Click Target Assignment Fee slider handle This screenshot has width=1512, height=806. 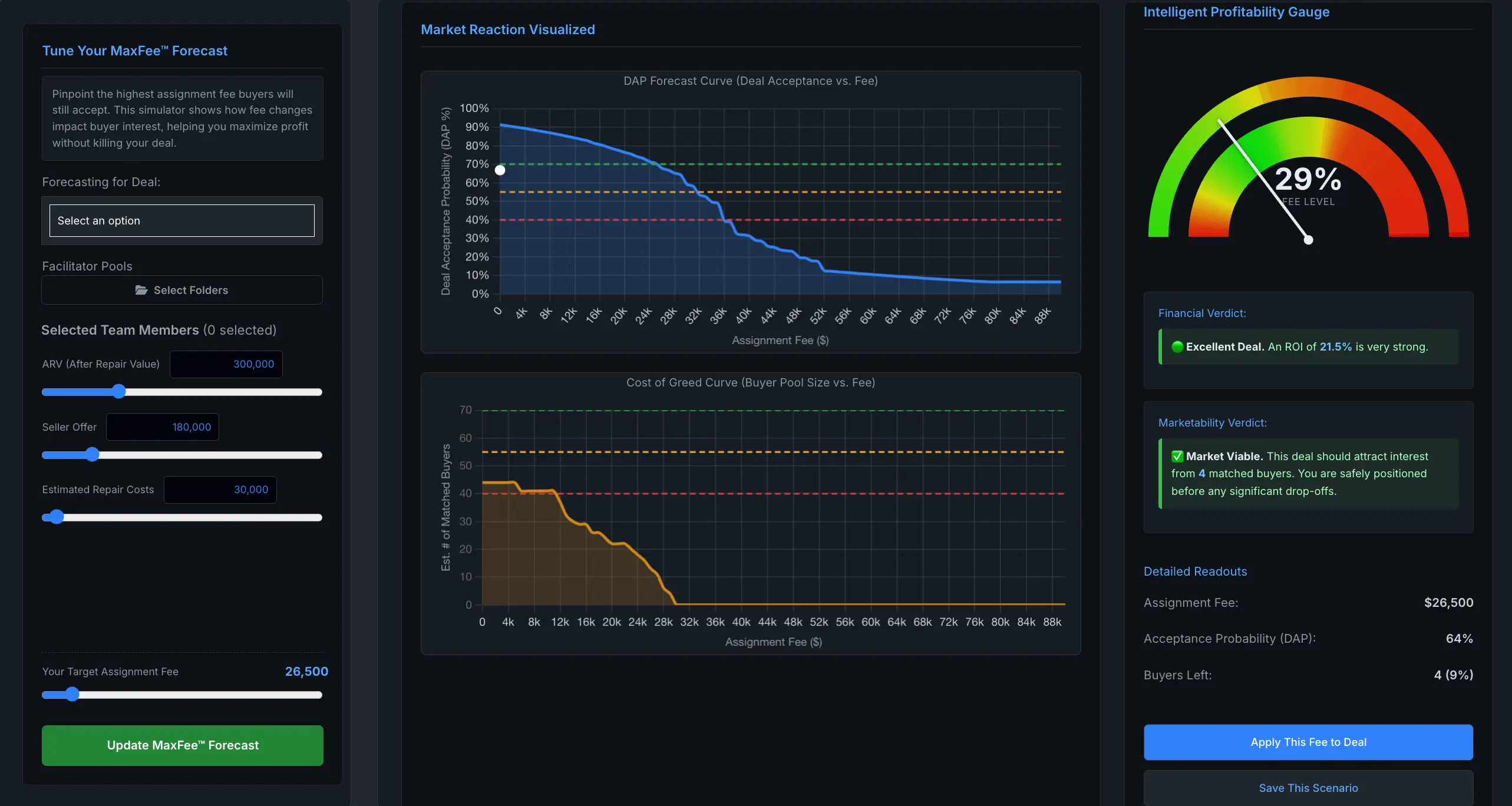[72, 695]
